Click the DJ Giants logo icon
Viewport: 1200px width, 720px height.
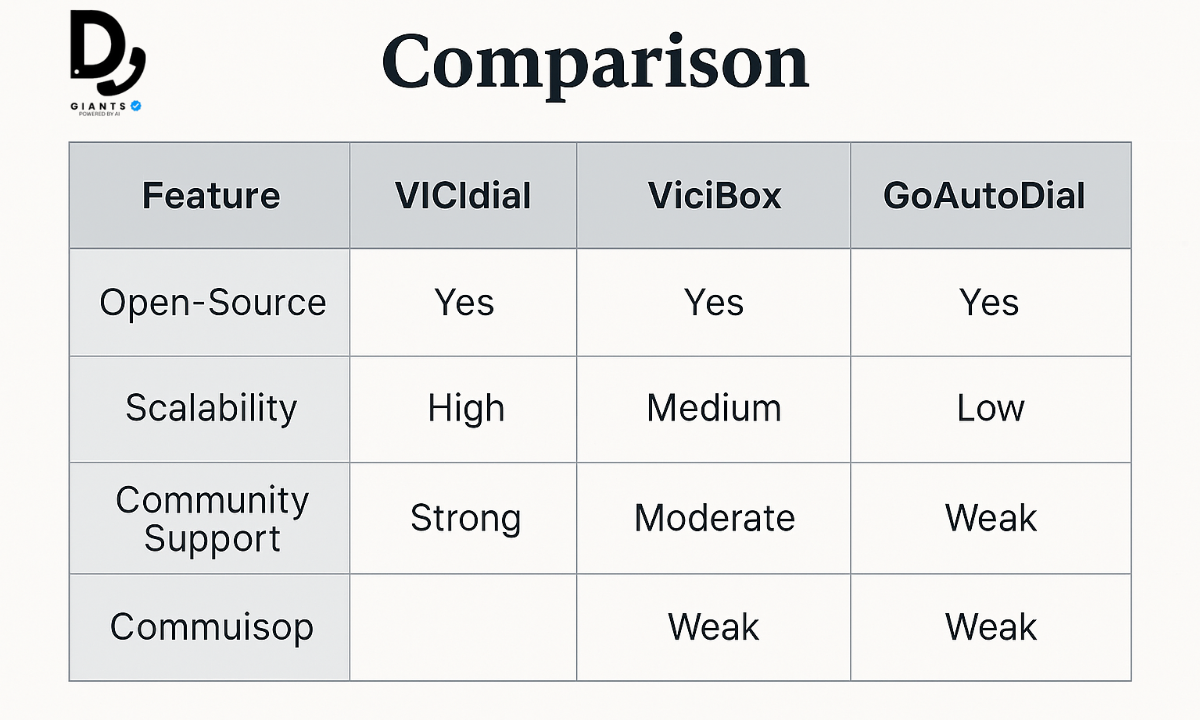(107, 52)
